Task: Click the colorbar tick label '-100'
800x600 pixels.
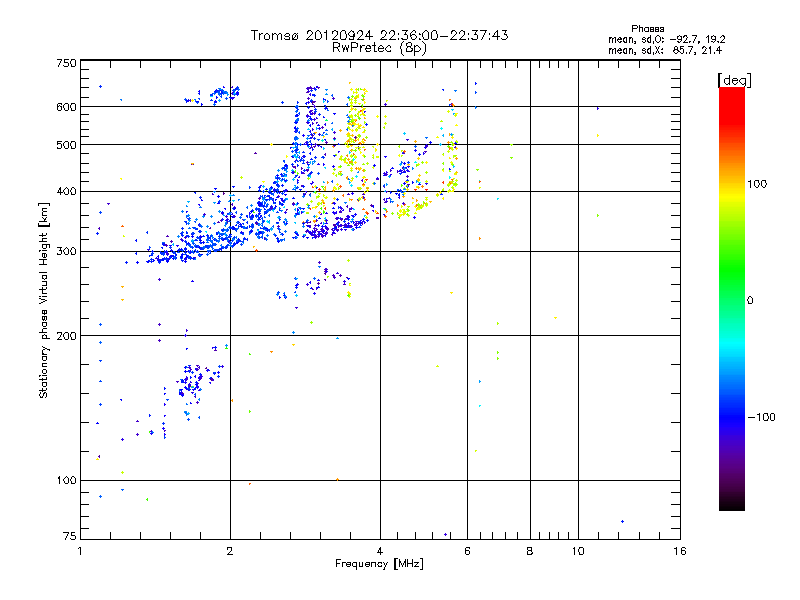Action: click(x=761, y=417)
